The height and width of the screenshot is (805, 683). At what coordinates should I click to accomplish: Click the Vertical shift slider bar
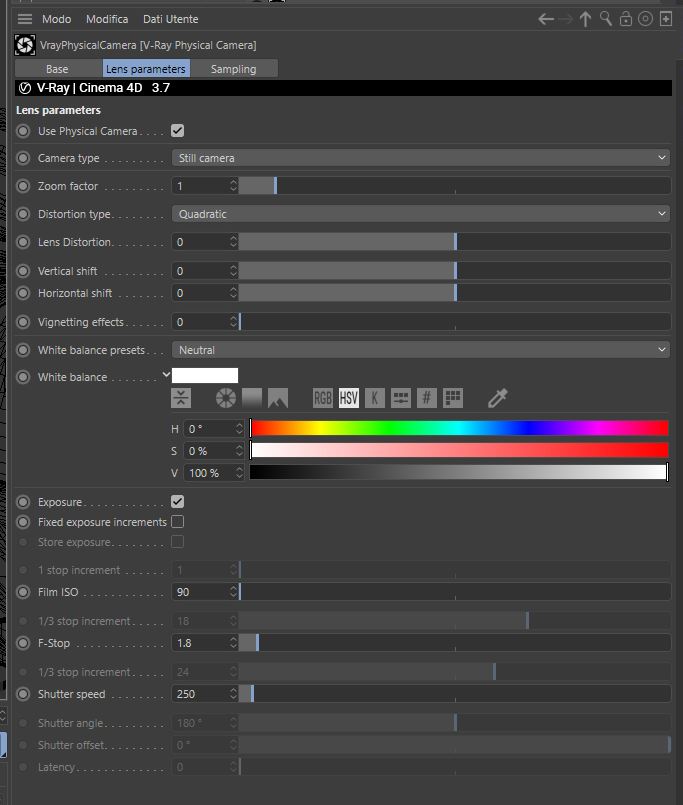(454, 270)
